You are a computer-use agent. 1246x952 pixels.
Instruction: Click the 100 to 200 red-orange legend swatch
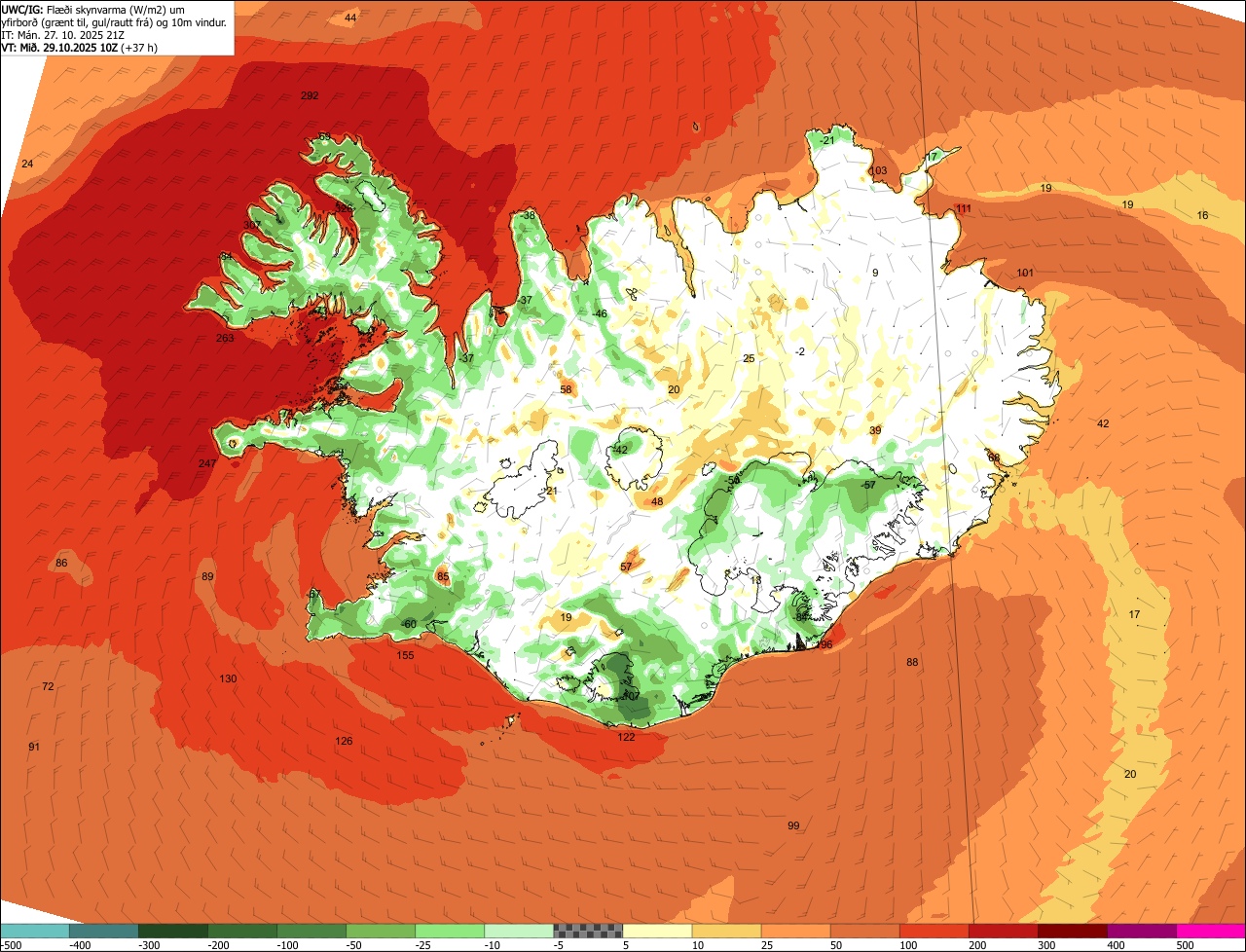933,931
